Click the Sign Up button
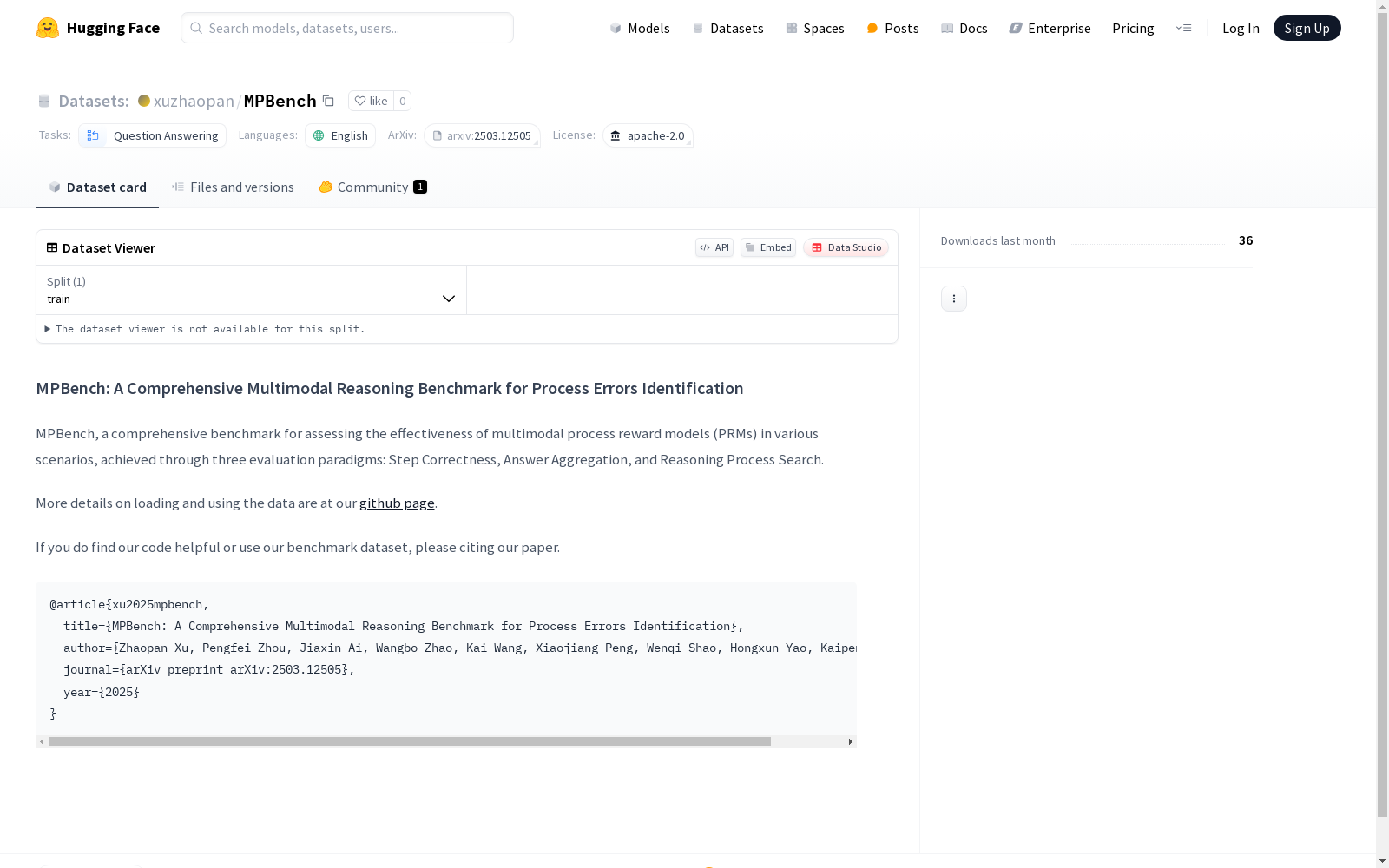This screenshot has width=1389, height=868. (1307, 28)
